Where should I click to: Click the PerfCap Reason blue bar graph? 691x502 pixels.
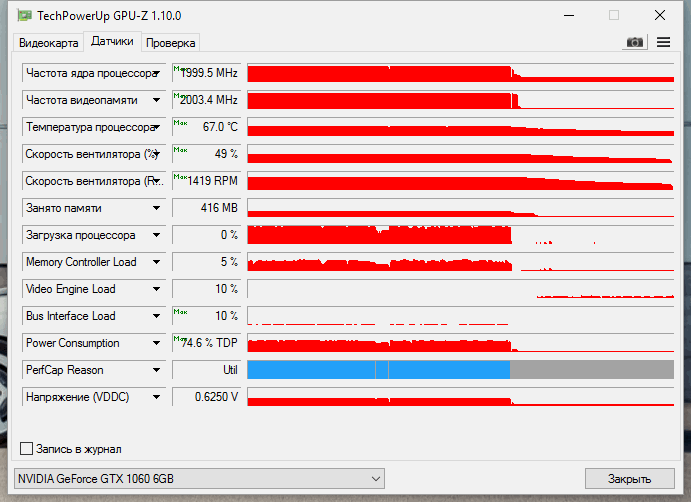(x=461, y=370)
